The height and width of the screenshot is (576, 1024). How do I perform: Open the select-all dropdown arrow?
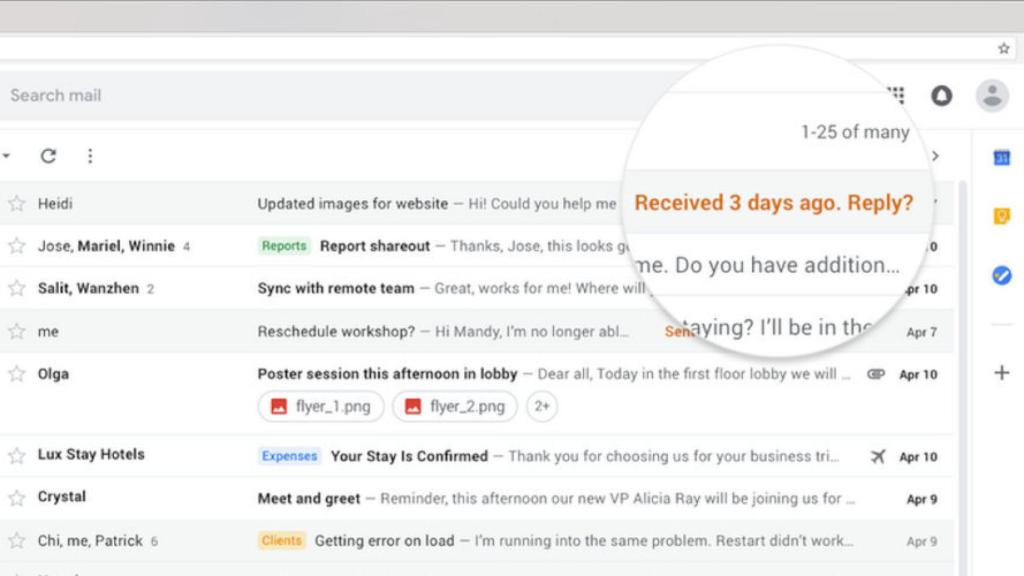pyautogui.click(x=8, y=156)
